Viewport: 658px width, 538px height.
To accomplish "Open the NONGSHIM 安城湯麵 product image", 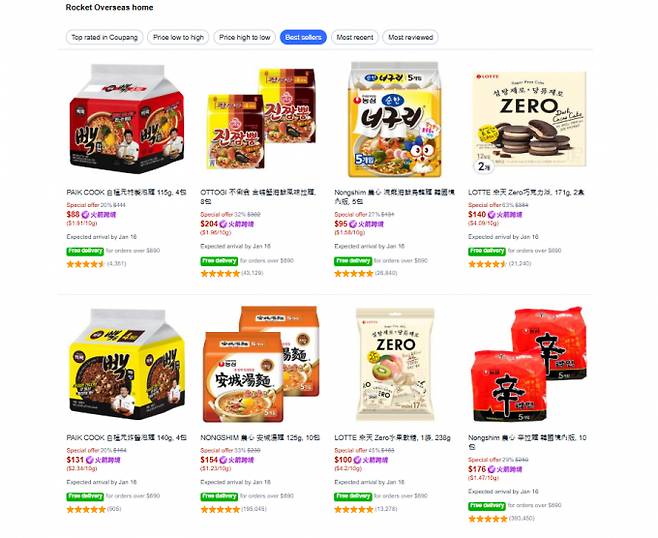I will [x=261, y=364].
